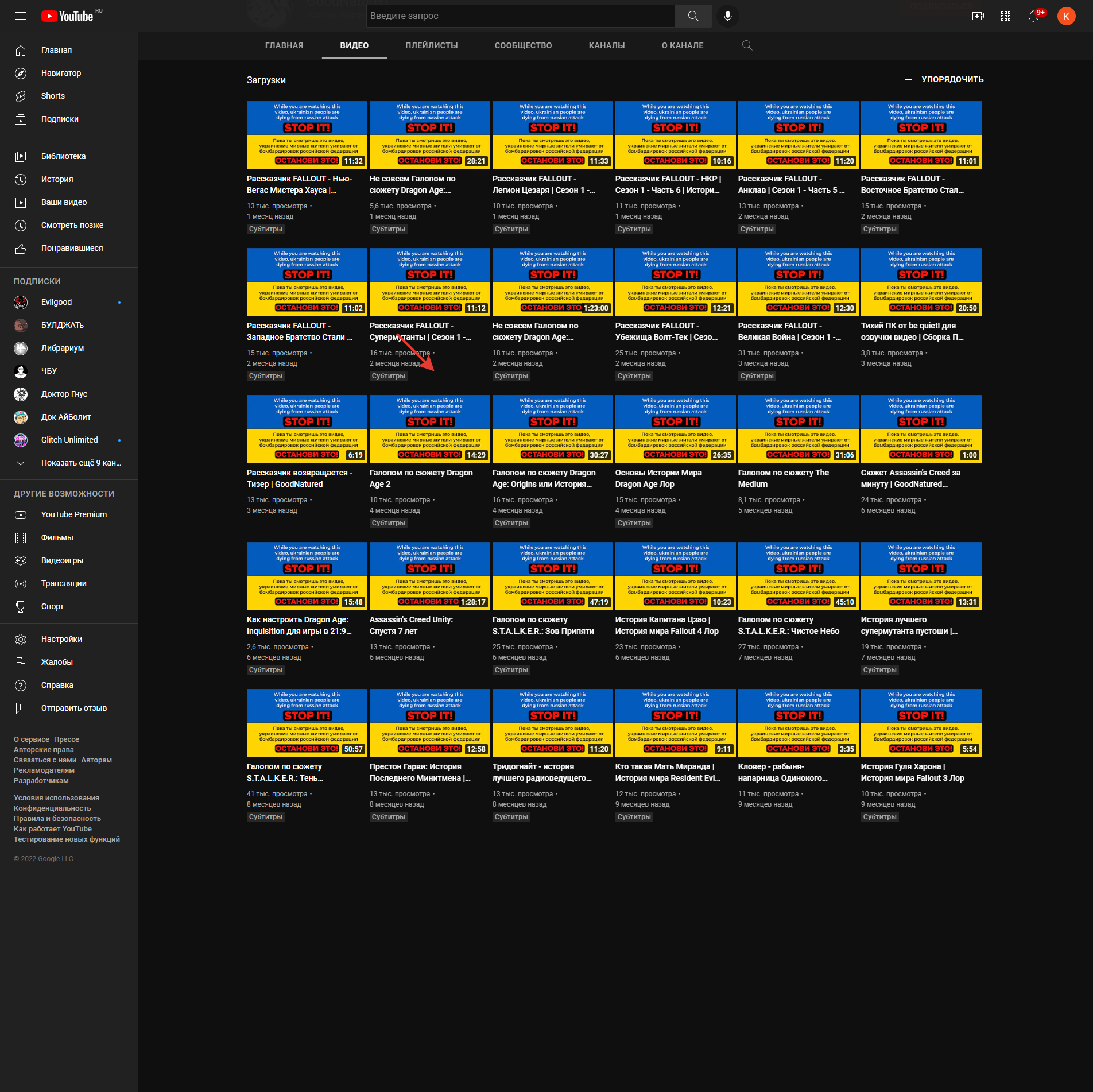Click the Конфиденциальность footer link
This screenshot has width=1093, height=1092.
[52, 808]
